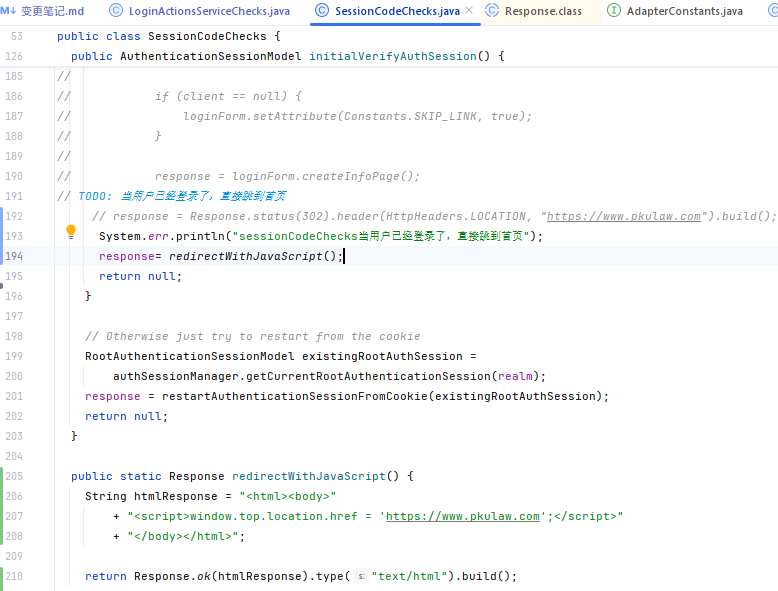778x591 pixels.
Task: Click the initialVerifyAuthSession method name
Action: click(x=392, y=56)
